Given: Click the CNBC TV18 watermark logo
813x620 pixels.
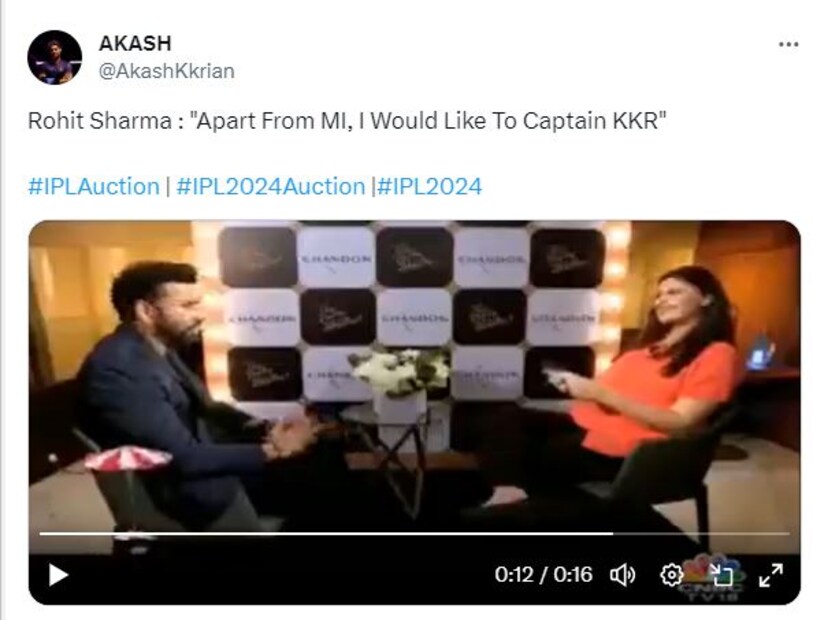Looking at the screenshot, I should 712,580.
